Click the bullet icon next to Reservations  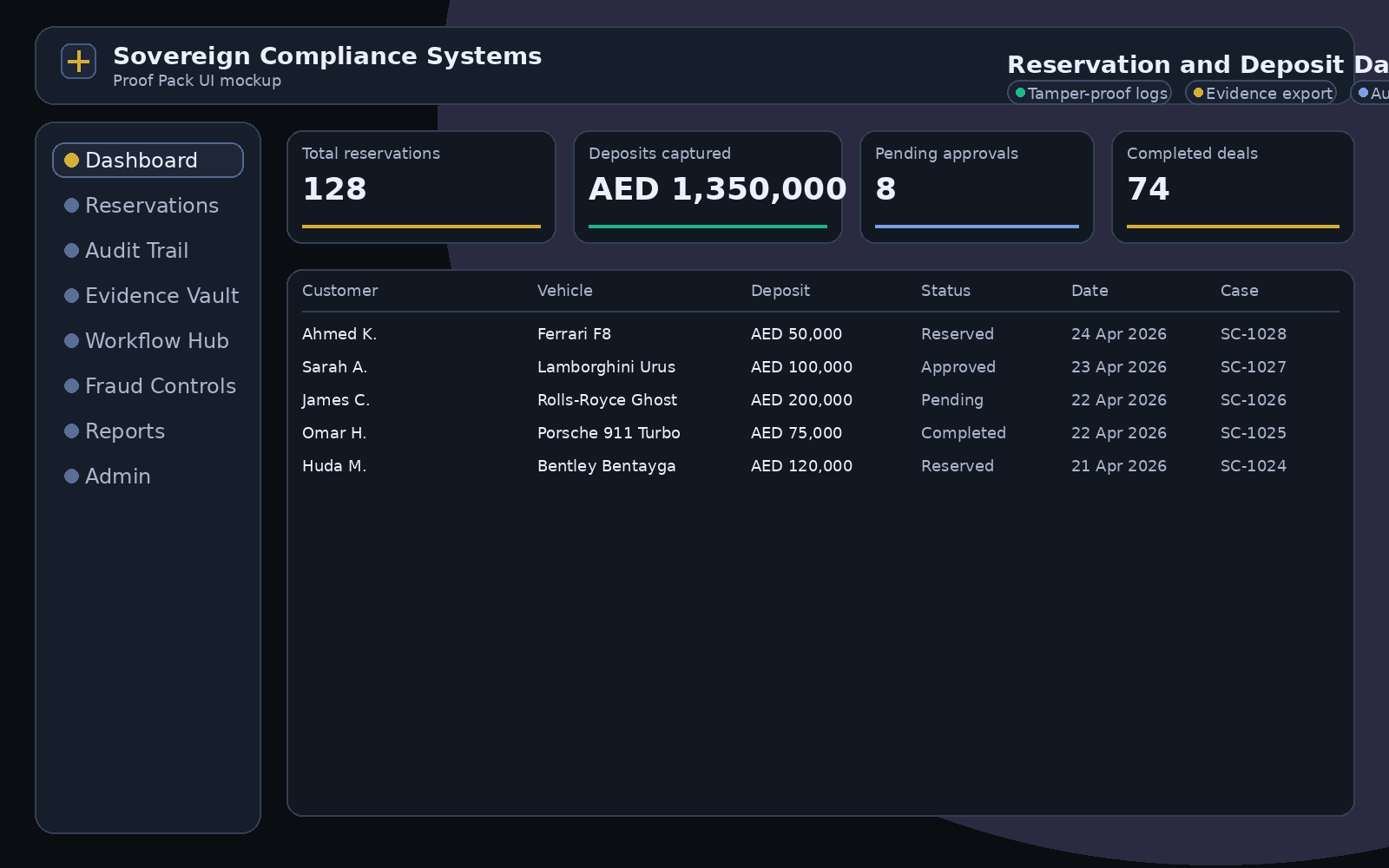click(72, 206)
